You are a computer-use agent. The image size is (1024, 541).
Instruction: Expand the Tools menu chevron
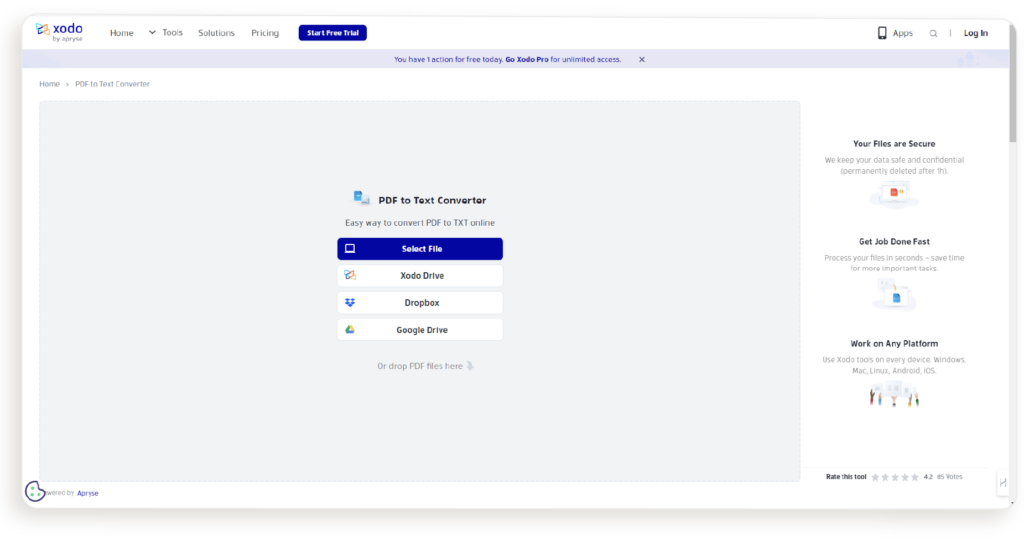click(x=152, y=32)
